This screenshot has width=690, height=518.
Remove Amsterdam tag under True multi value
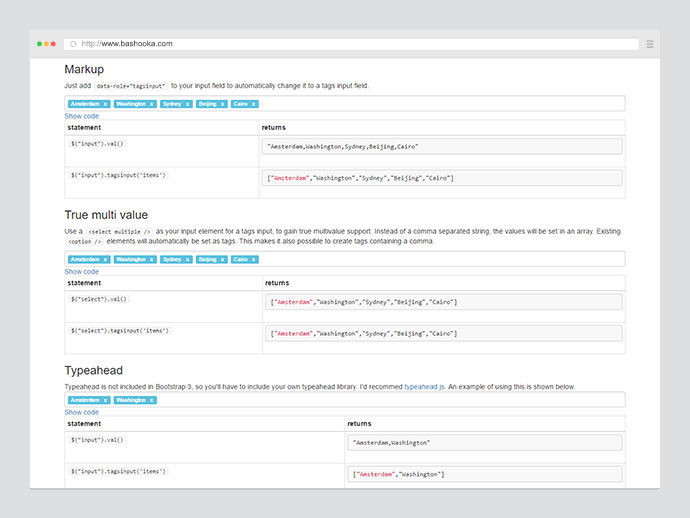pyautogui.click(x=105, y=260)
